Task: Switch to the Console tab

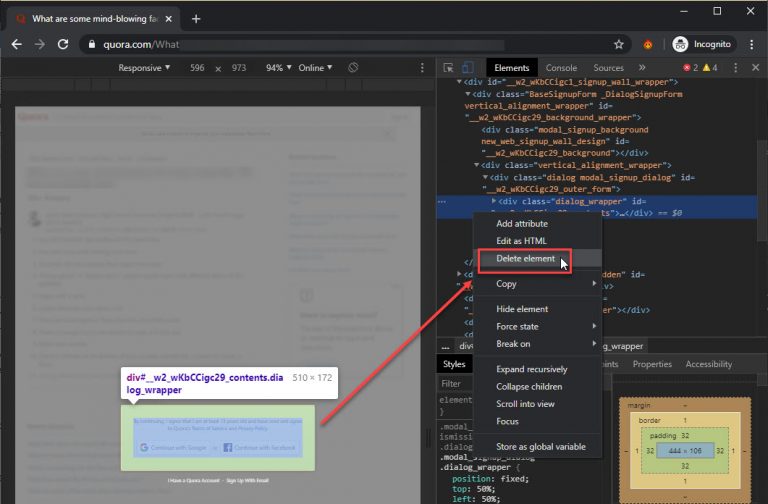Action: (x=561, y=68)
